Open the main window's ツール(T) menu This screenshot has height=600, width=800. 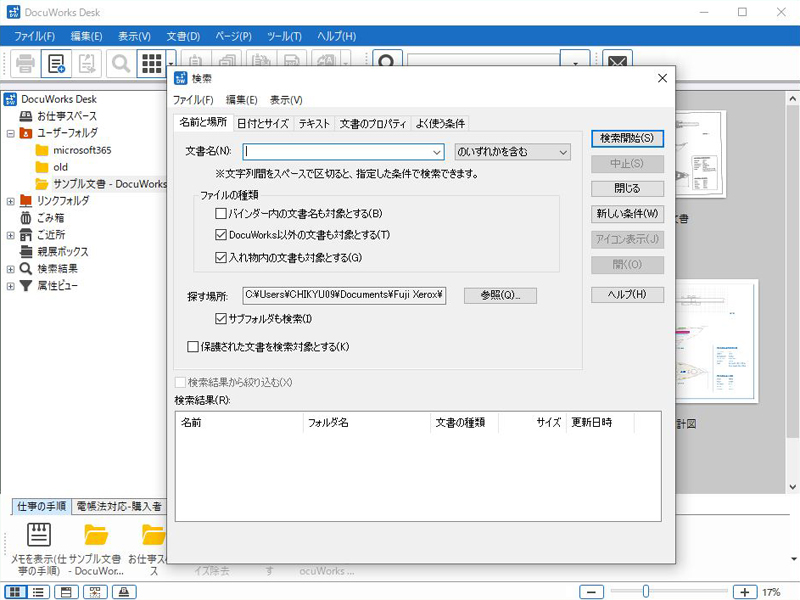click(284, 36)
